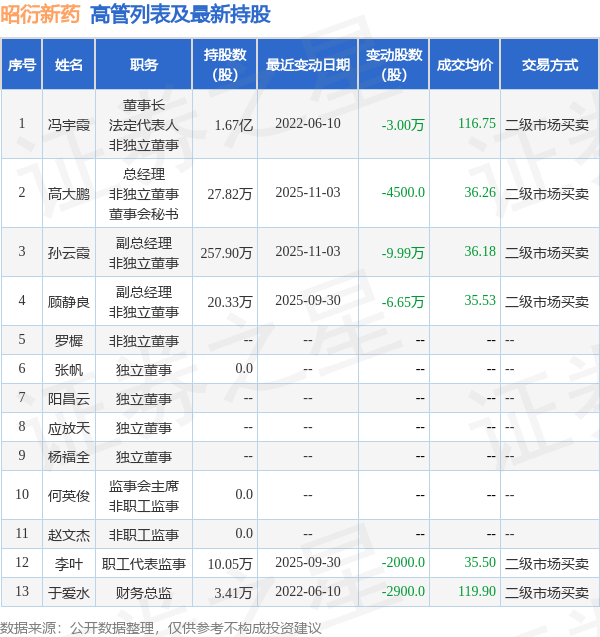
Task: Click the 昭衍新药 title text
Action: 40,14
